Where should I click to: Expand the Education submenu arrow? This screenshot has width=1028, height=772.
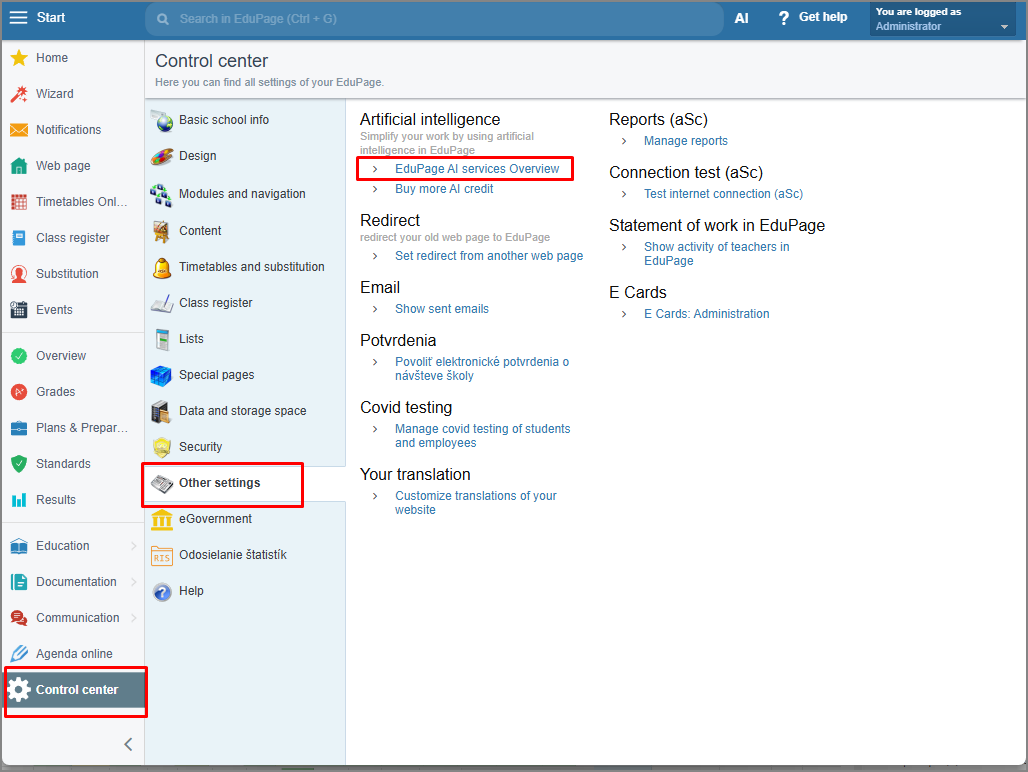[x=134, y=546]
